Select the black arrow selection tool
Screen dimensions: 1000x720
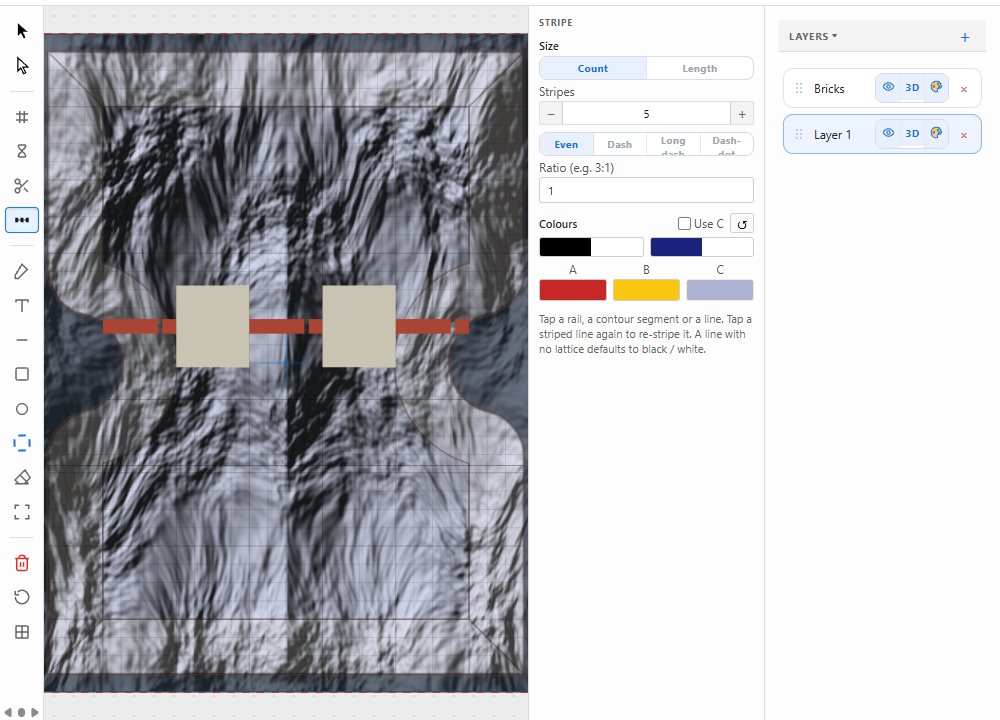pyautogui.click(x=22, y=31)
